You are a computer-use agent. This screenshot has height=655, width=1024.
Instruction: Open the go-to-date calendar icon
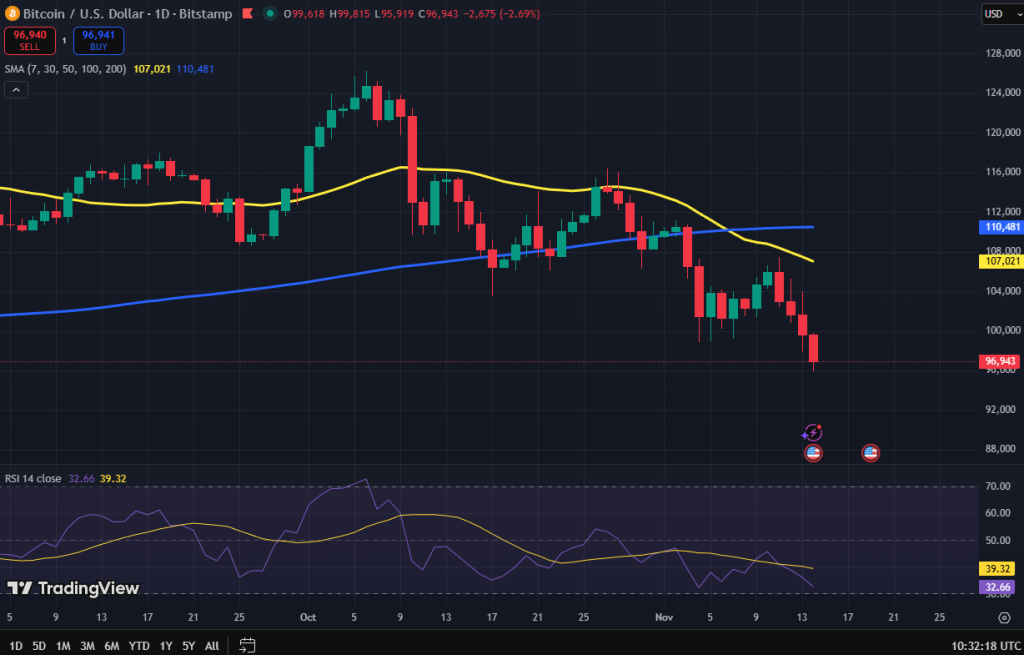[247, 646]
